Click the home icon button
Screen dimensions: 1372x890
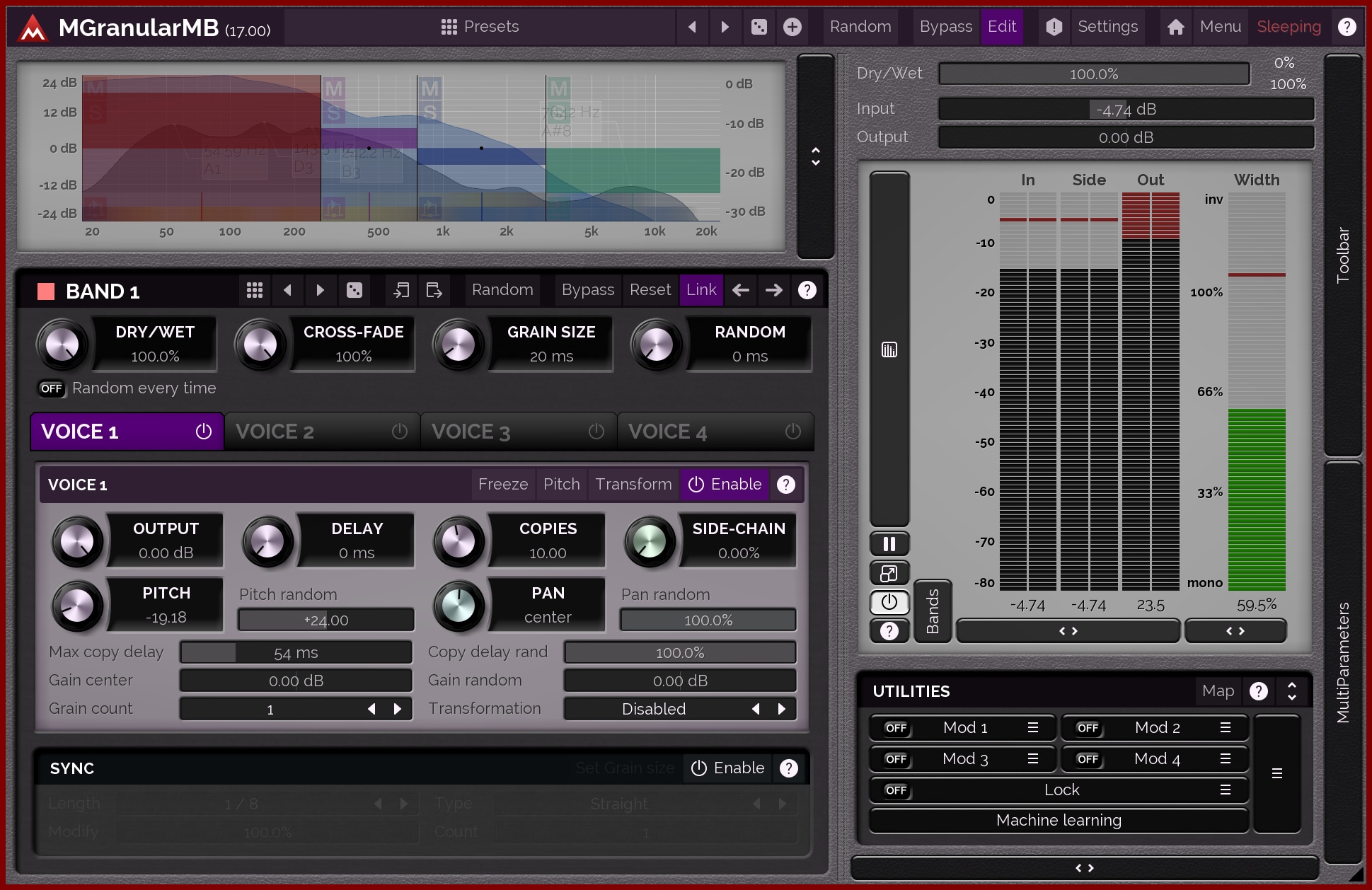(x=1175, y=27)
